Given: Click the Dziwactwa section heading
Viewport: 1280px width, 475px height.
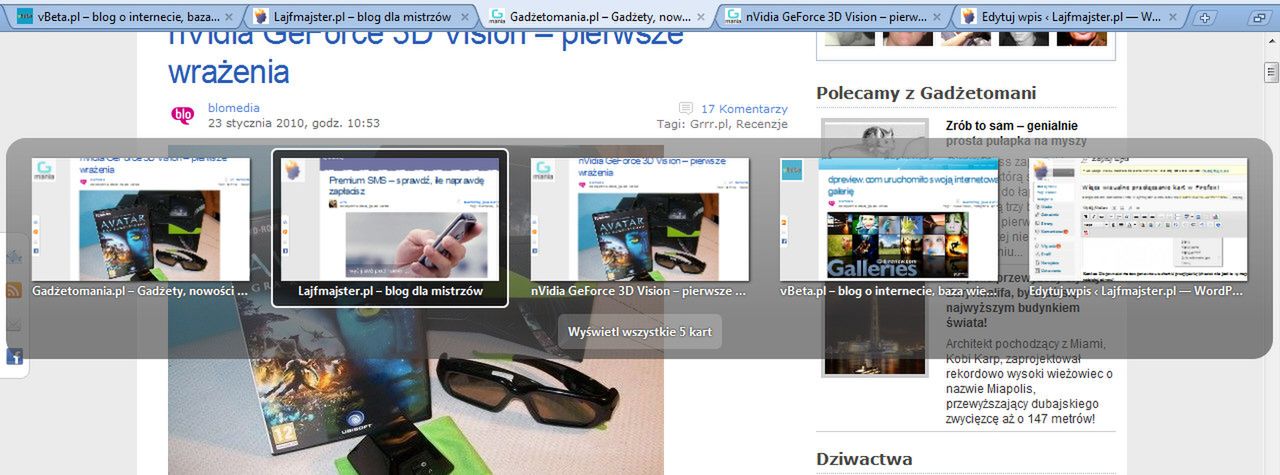Looking at the screenshot, I should click(x=864, y=459).
